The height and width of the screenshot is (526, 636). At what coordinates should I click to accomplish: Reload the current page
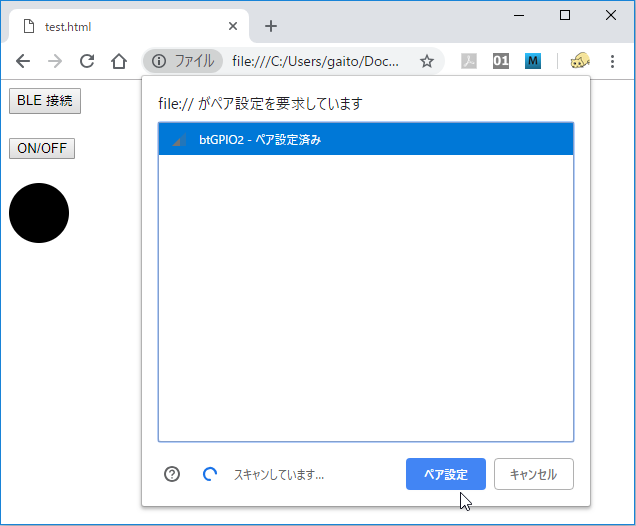(87, 61)
